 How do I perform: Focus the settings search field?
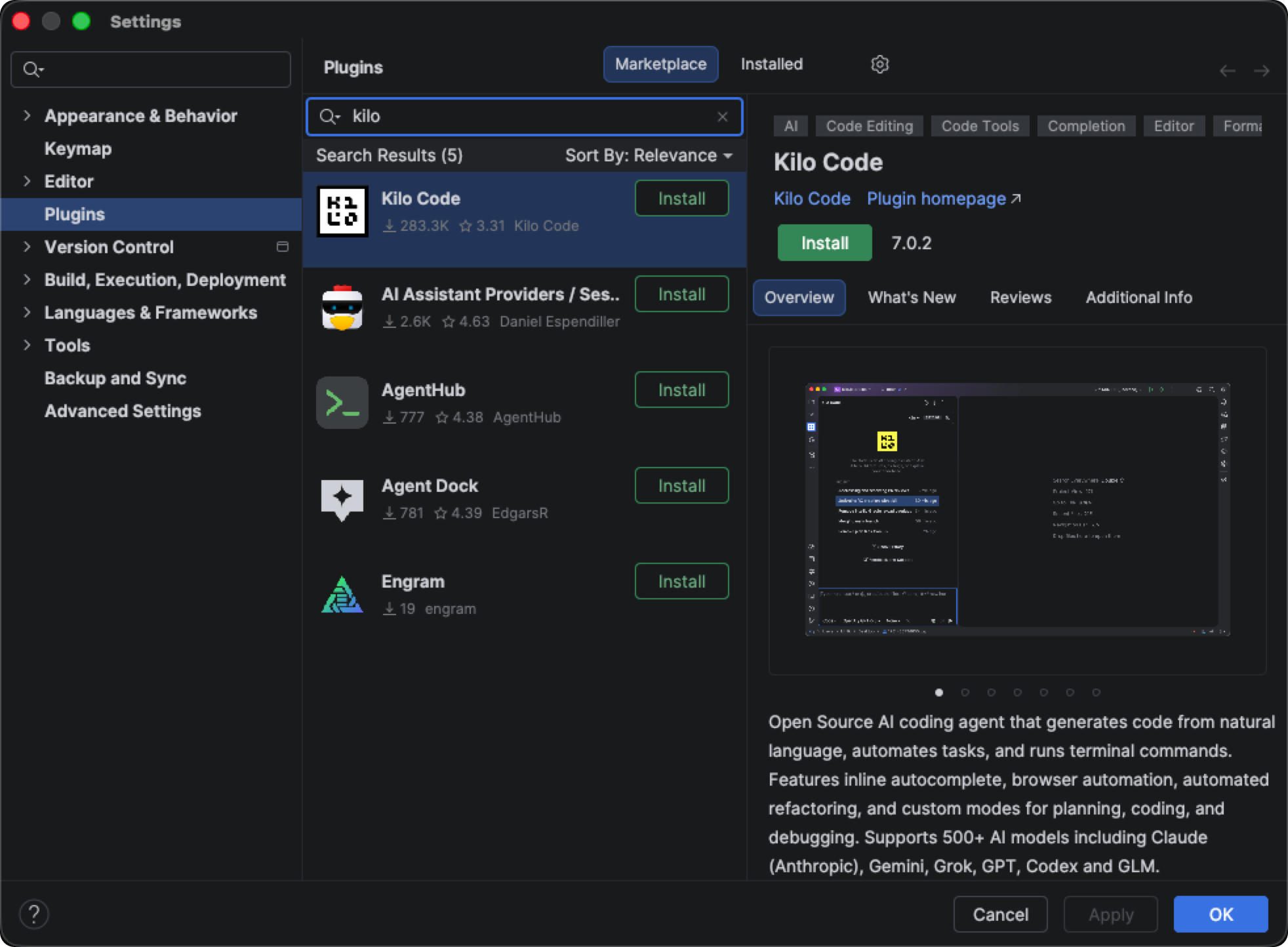(x=151, y=69)
